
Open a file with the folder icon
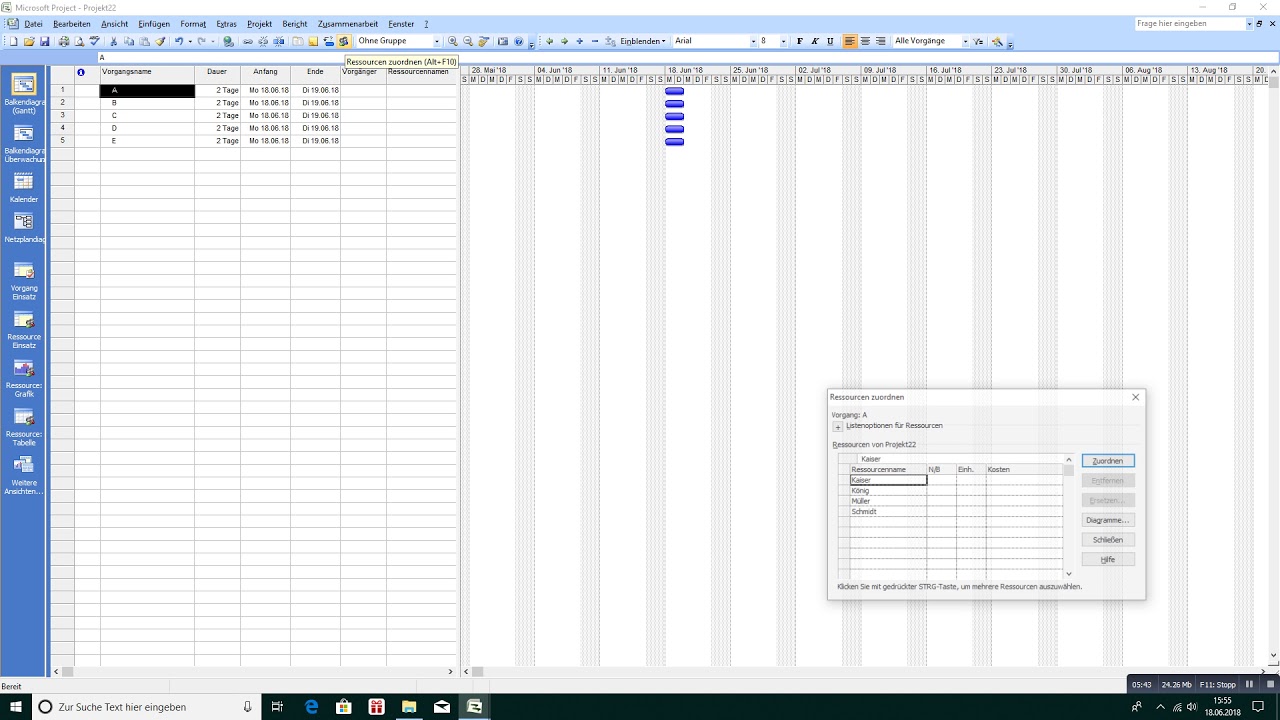point(29,41)
